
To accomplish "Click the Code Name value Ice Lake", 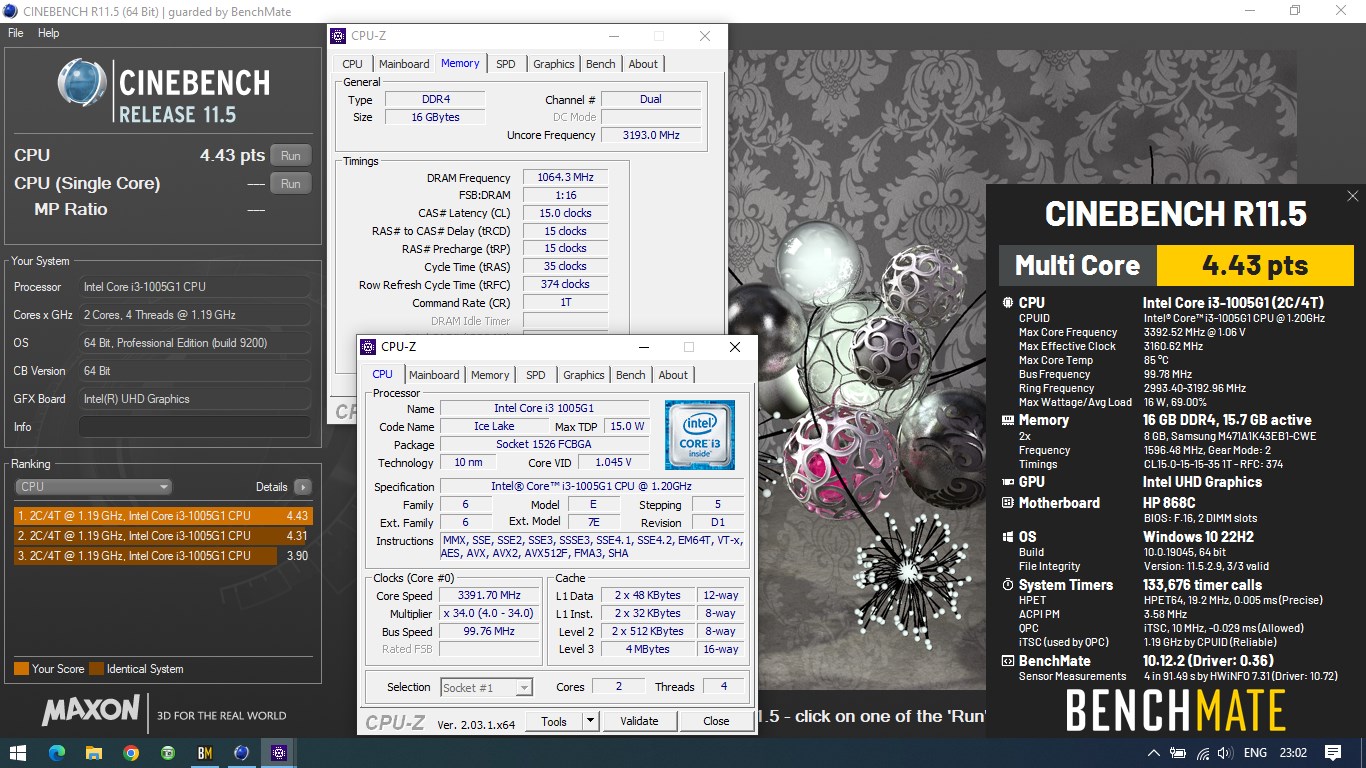I will point(496,427).
